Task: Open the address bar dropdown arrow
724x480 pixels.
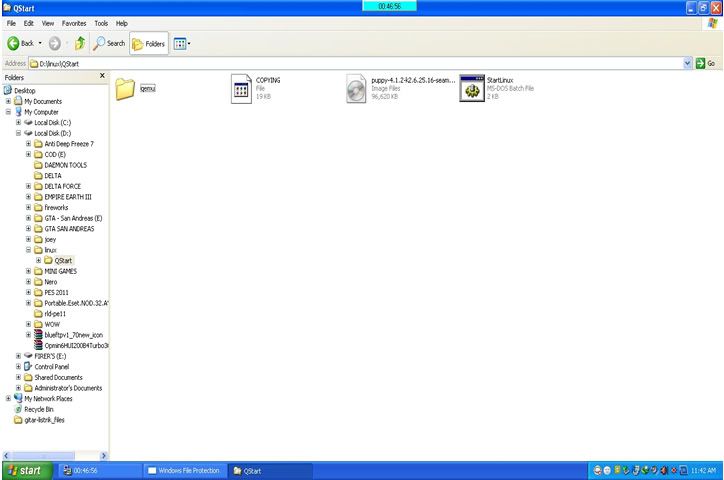Action: (x=688, y=63)
